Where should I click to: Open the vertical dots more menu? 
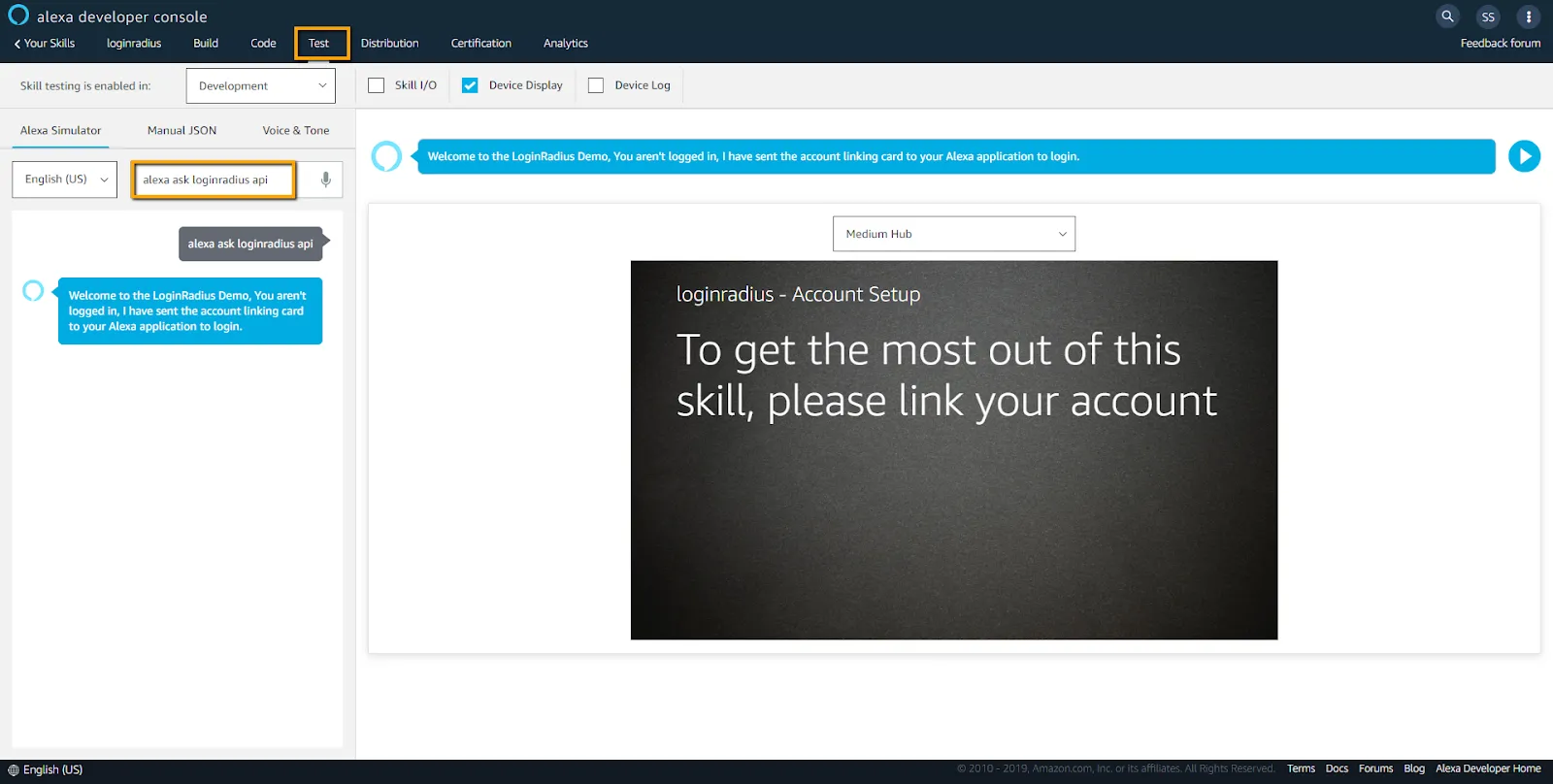point(1529,16)
